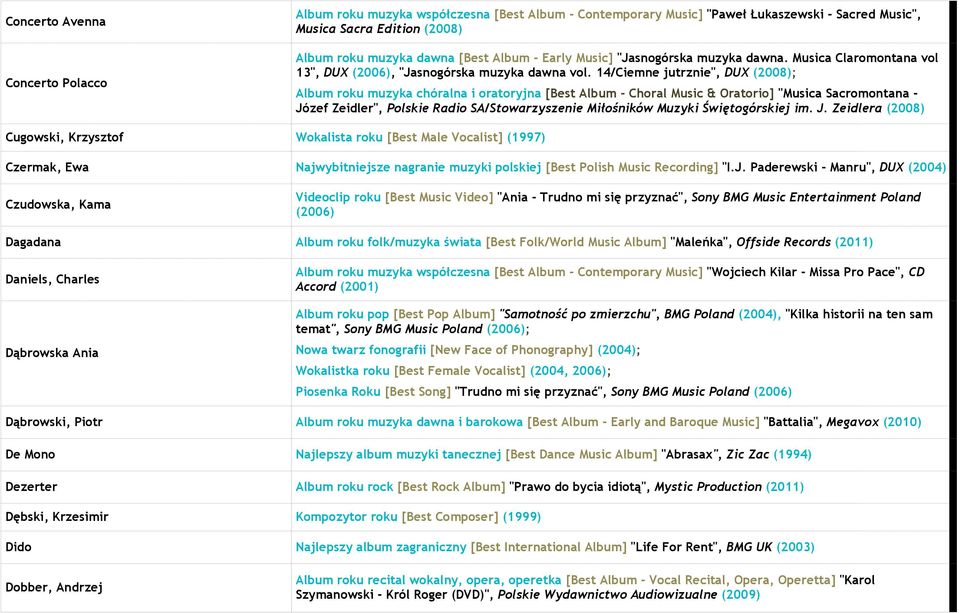959x613 pixels.
Task: Click the '[Best Polish Music Recording]' translation
Action: coord(632,167)
